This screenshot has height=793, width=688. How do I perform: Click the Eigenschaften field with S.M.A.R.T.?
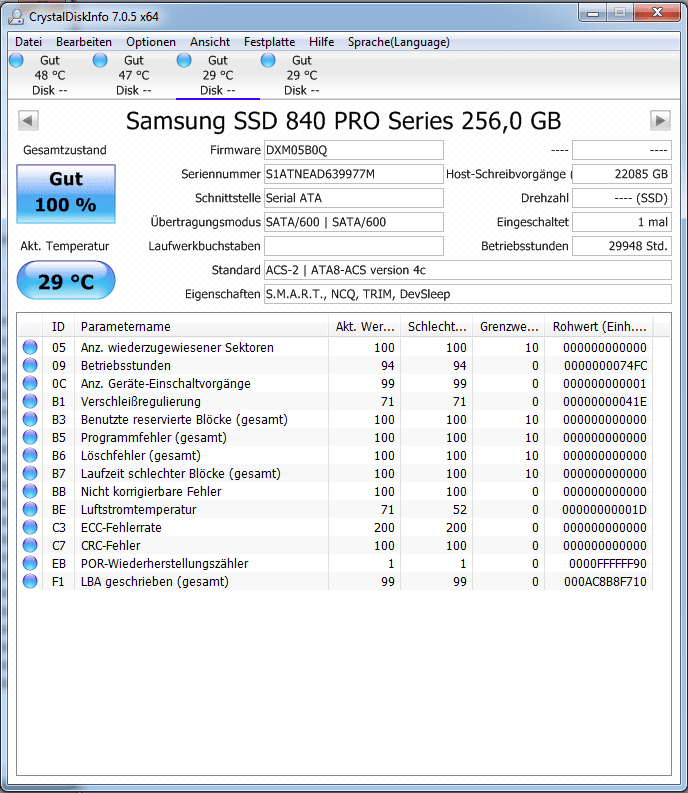click(468, 294)
